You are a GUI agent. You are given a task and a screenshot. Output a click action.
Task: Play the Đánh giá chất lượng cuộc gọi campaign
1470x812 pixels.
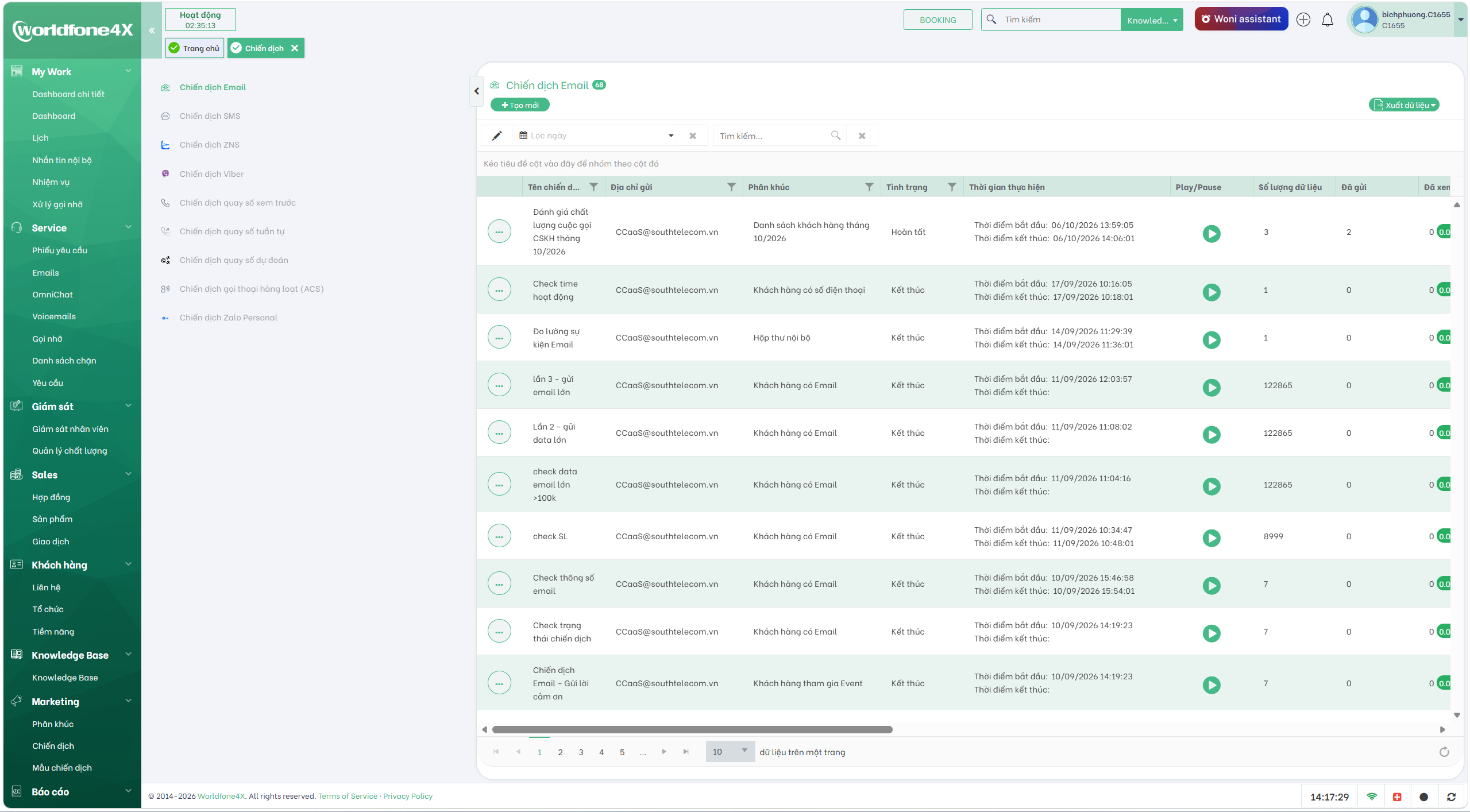click(x=1212, y=234)
